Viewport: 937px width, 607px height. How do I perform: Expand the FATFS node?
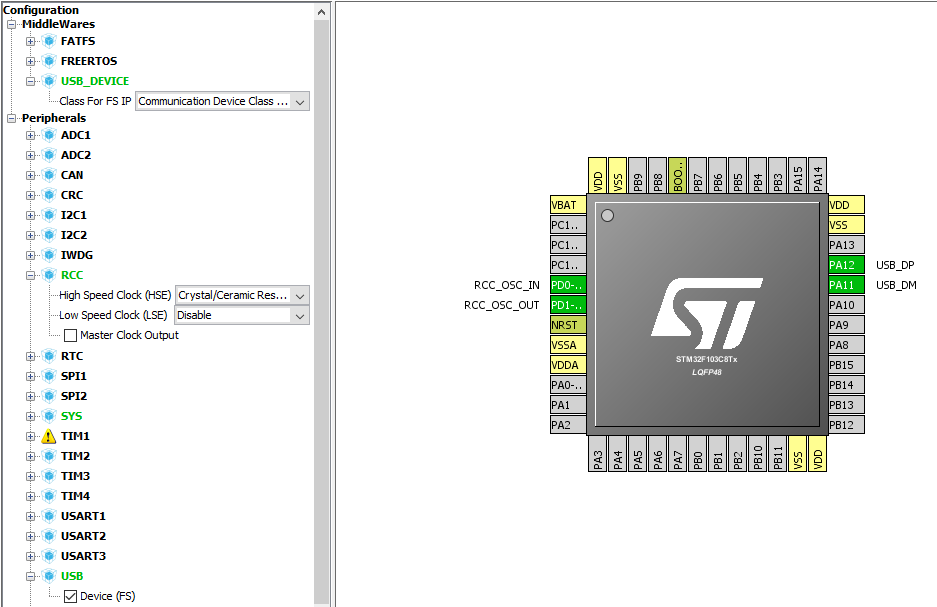click(x=30, y=41)
